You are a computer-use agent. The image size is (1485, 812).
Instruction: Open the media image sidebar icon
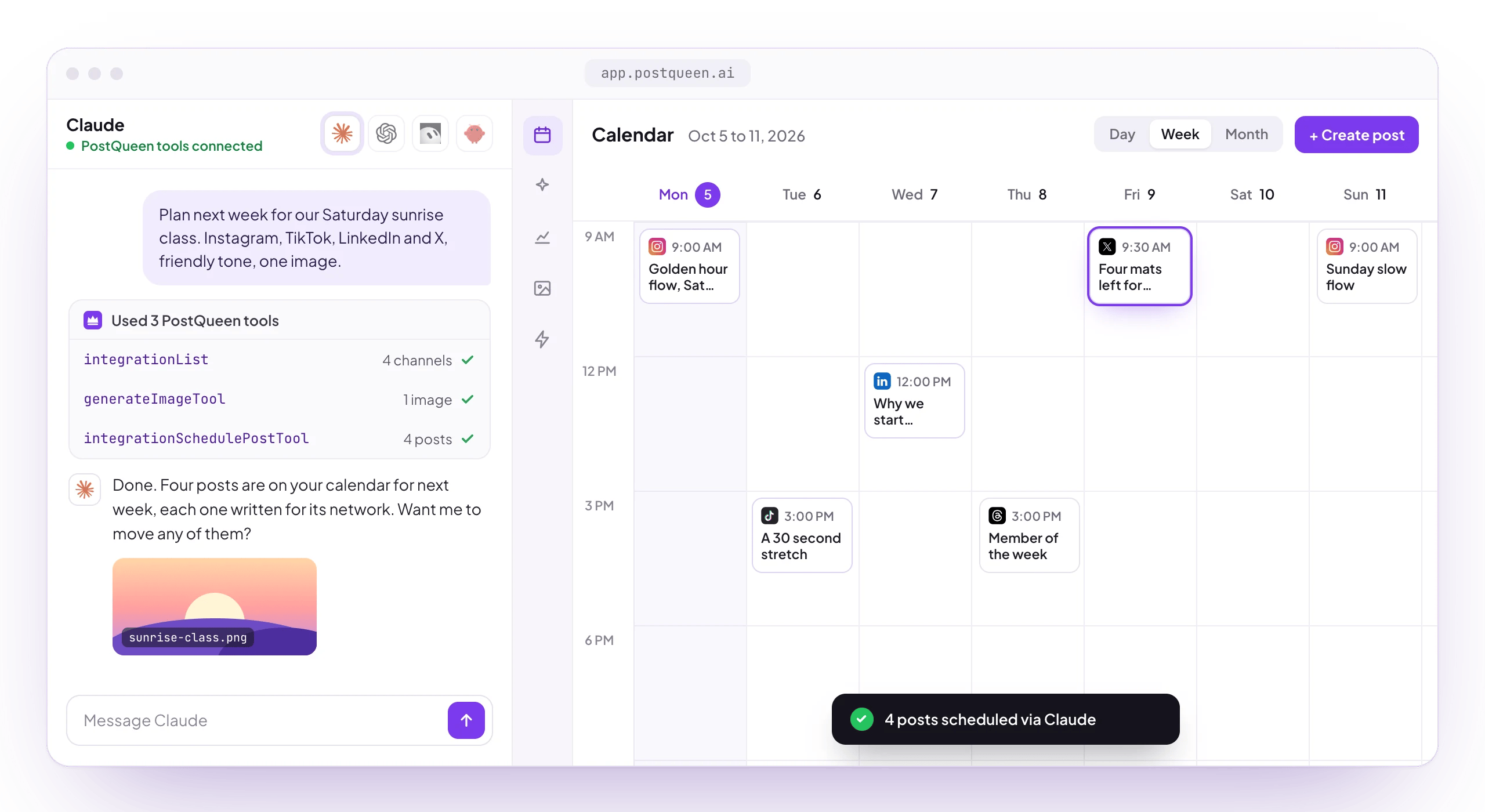pos(542,288)
